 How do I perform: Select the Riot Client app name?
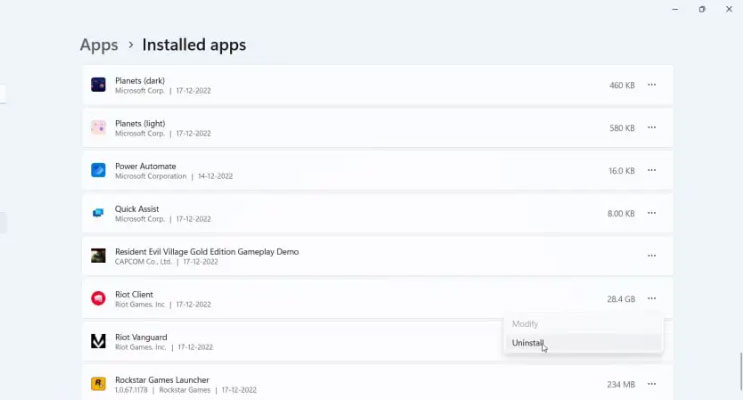(134, 294)
